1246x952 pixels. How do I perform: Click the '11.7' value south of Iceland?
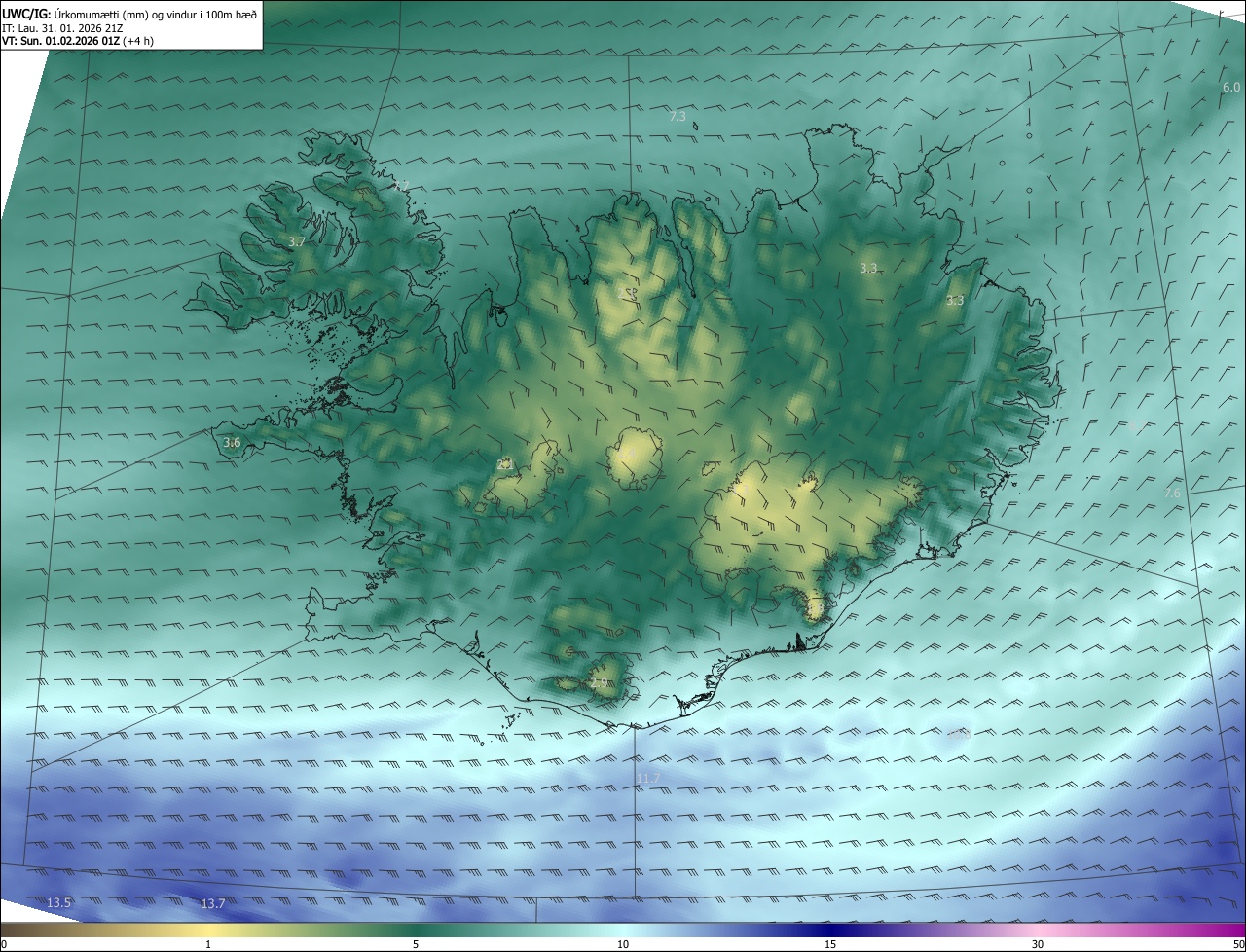(x=648, y=778)
